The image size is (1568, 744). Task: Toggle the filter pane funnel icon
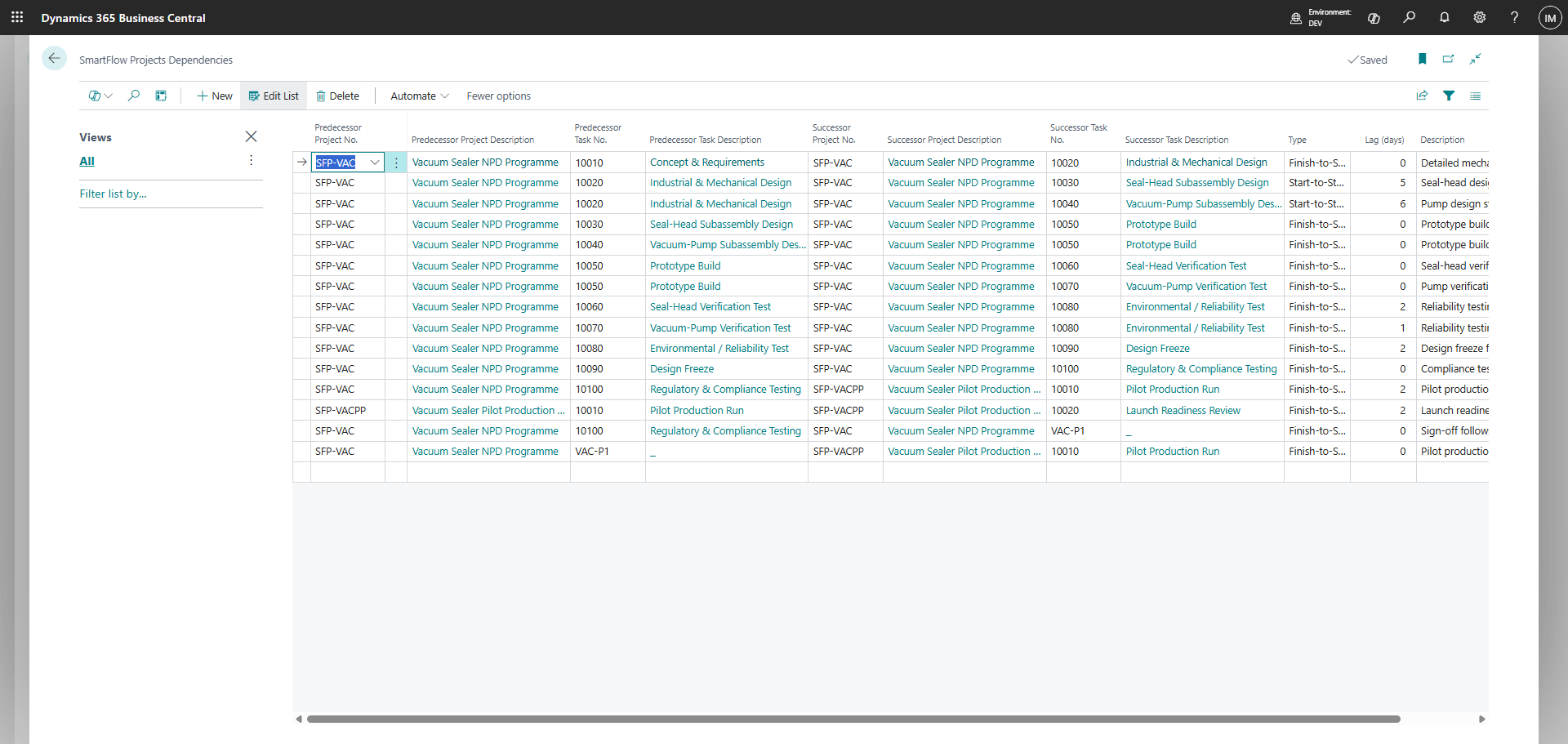point(1449,96)
